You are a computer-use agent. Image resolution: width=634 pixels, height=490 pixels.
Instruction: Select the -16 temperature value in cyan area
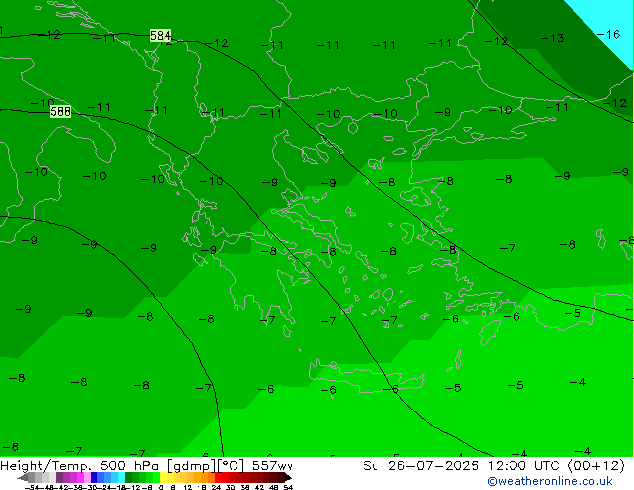[608, 35]
